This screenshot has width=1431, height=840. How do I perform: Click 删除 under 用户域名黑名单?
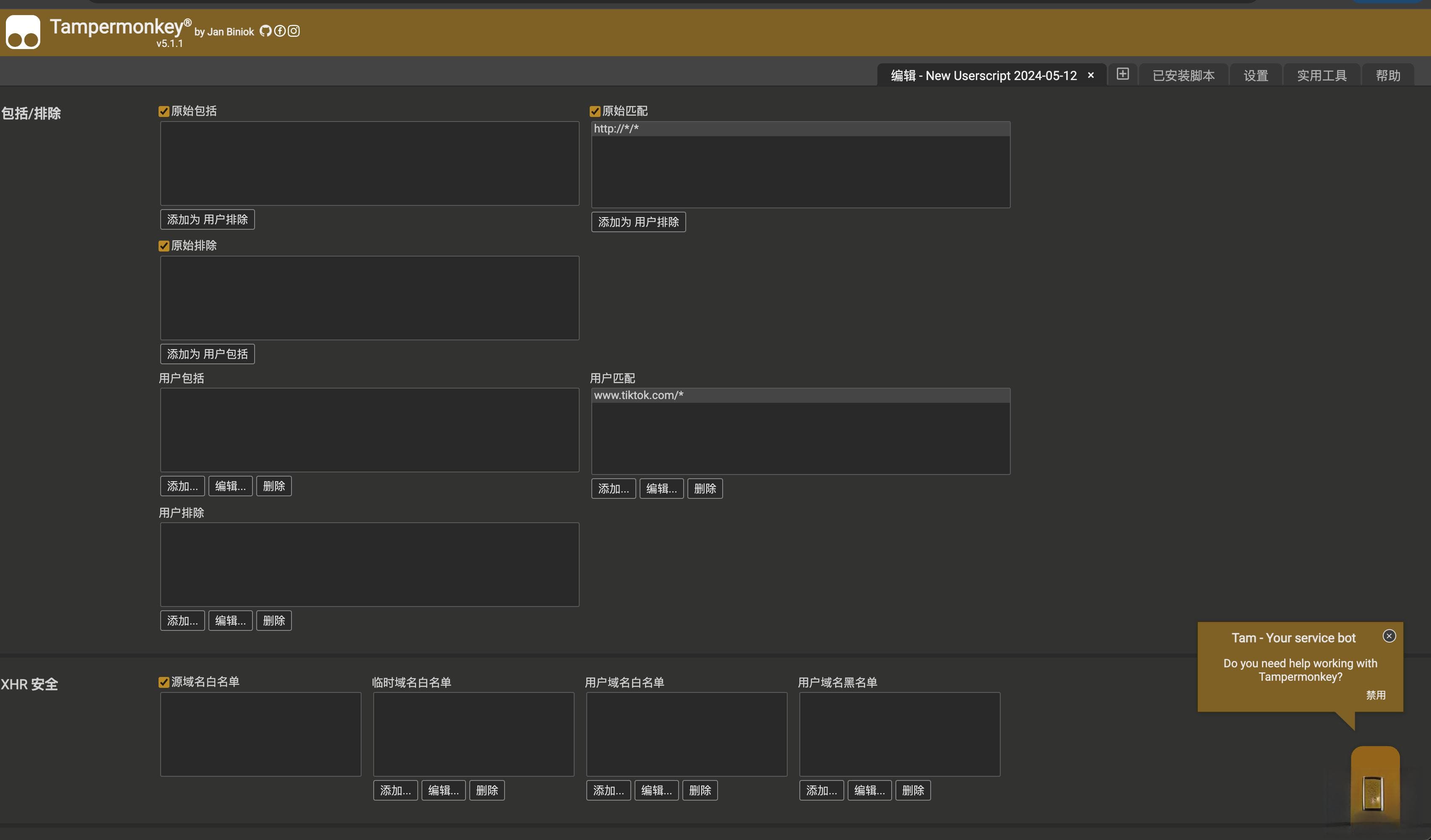[x=913, y=790]
